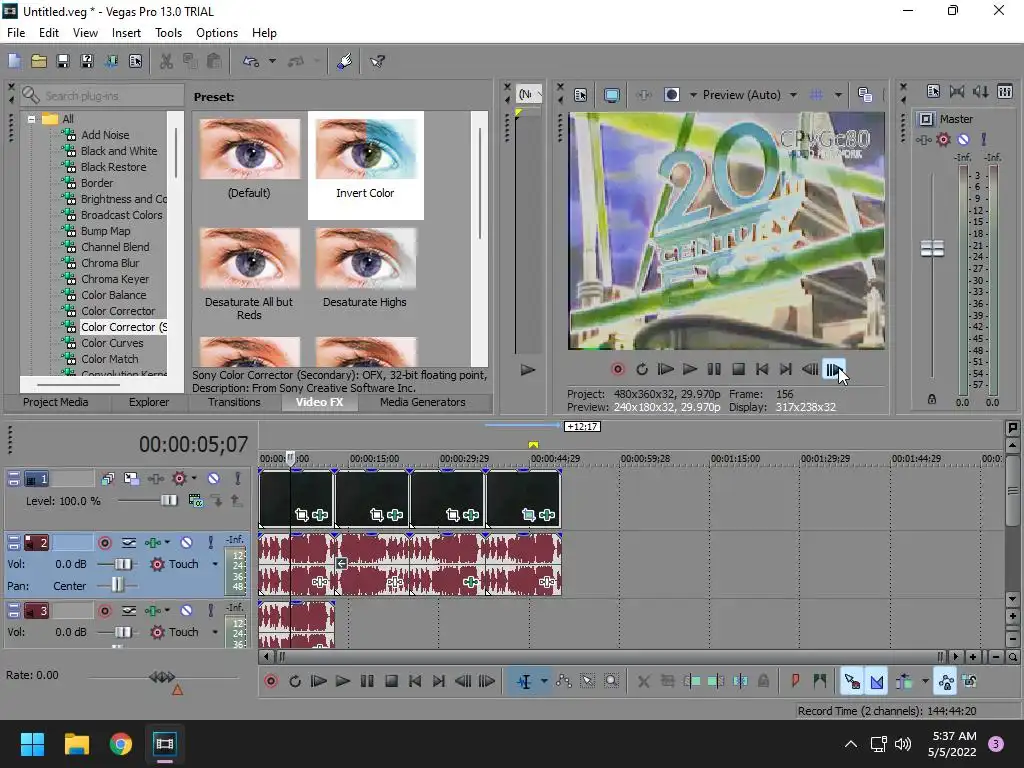Collapse the All plug-ins tree node

click(x=31, y=119)
